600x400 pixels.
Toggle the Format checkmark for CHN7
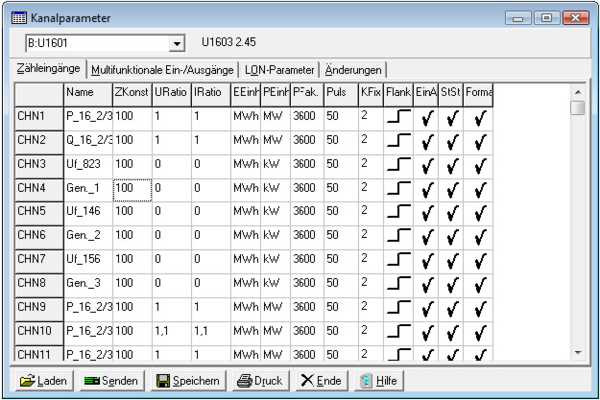coord(478,261)
